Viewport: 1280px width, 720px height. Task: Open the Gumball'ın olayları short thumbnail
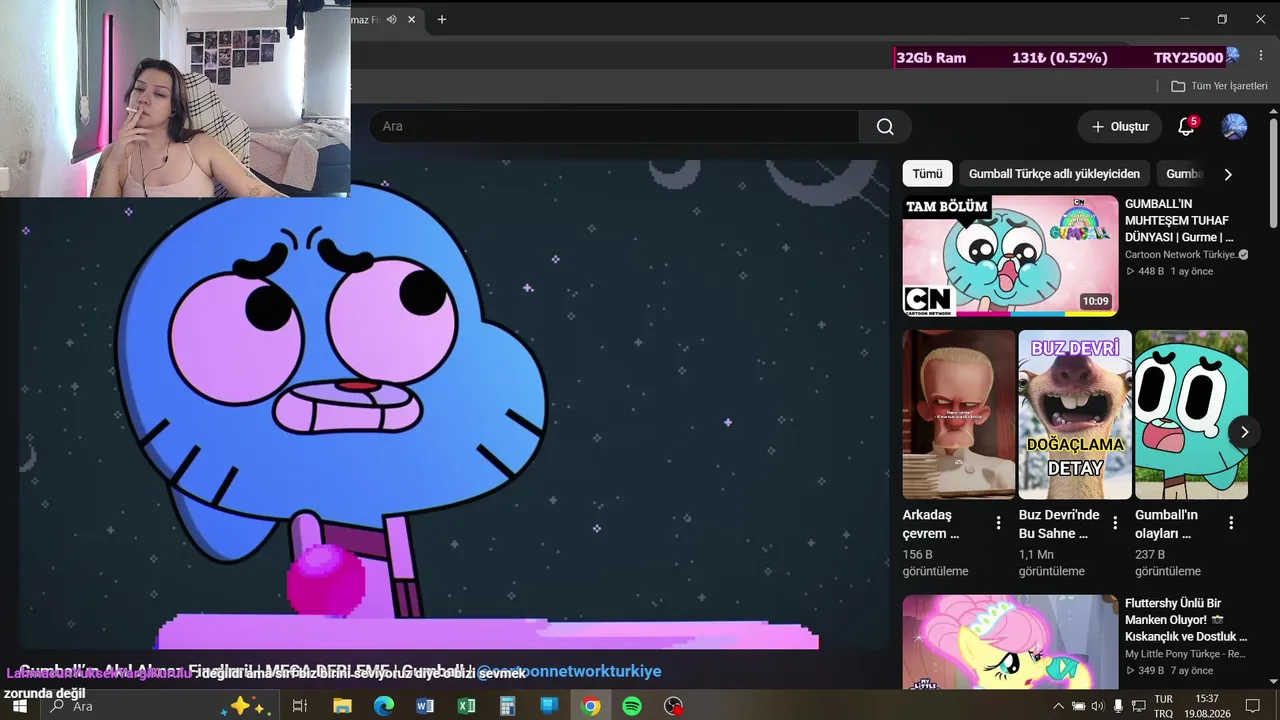[1191, 414]
